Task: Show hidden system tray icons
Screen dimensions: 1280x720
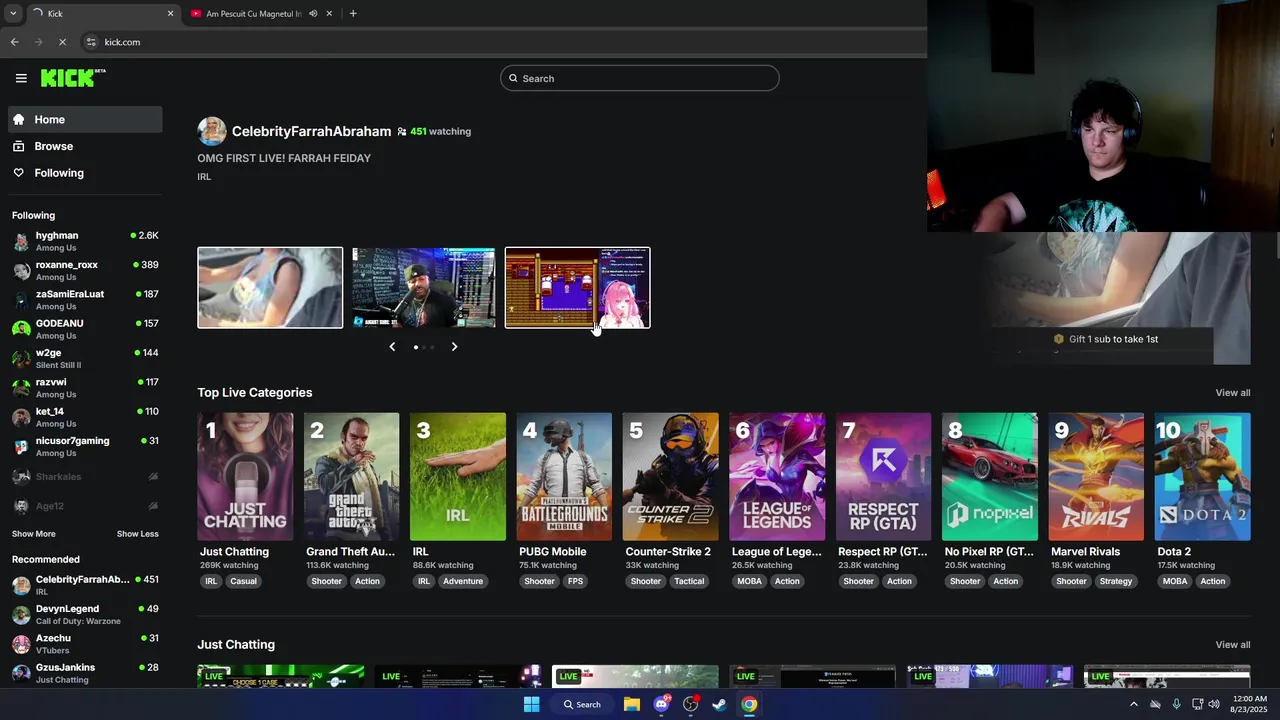Action: tap(1133, 704)
